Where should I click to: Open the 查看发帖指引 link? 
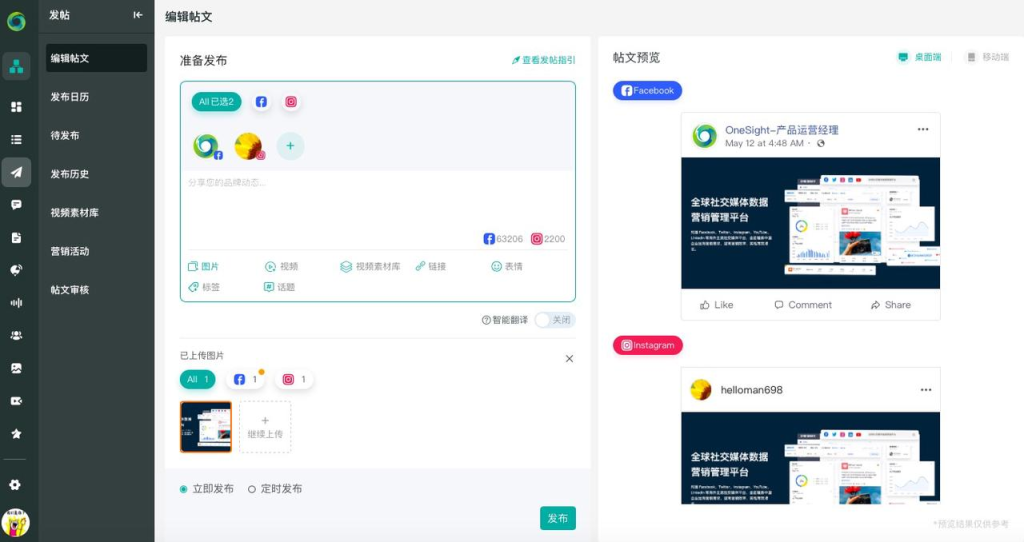click(x=543, y=60)
